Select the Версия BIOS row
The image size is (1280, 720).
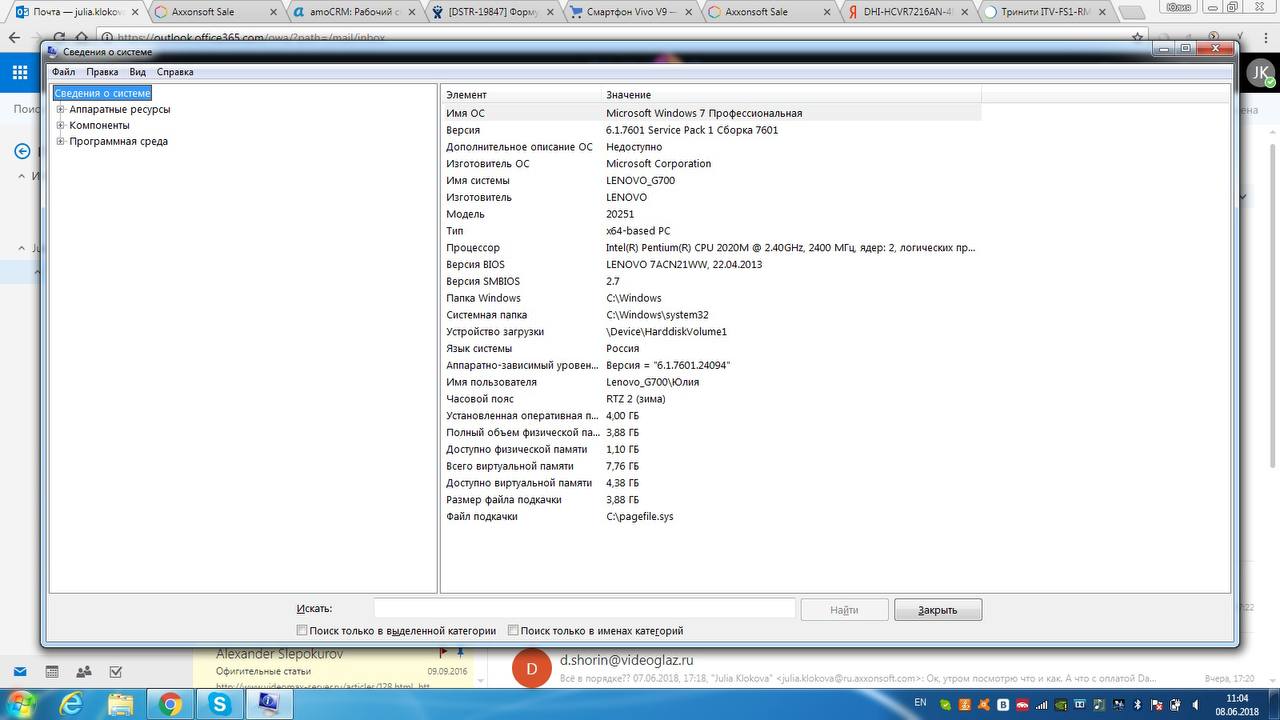tap(711, 264)
